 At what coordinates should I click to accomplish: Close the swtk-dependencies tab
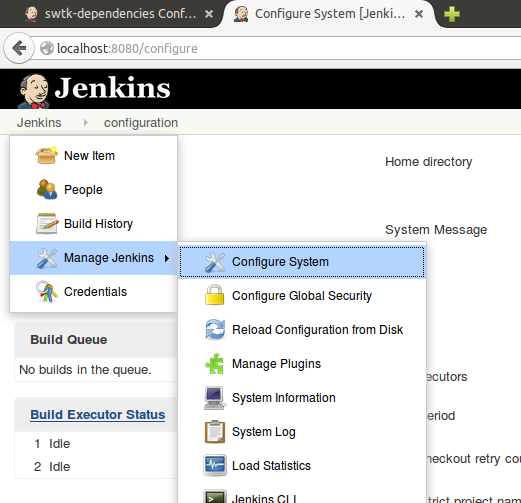tap(209, 14)
